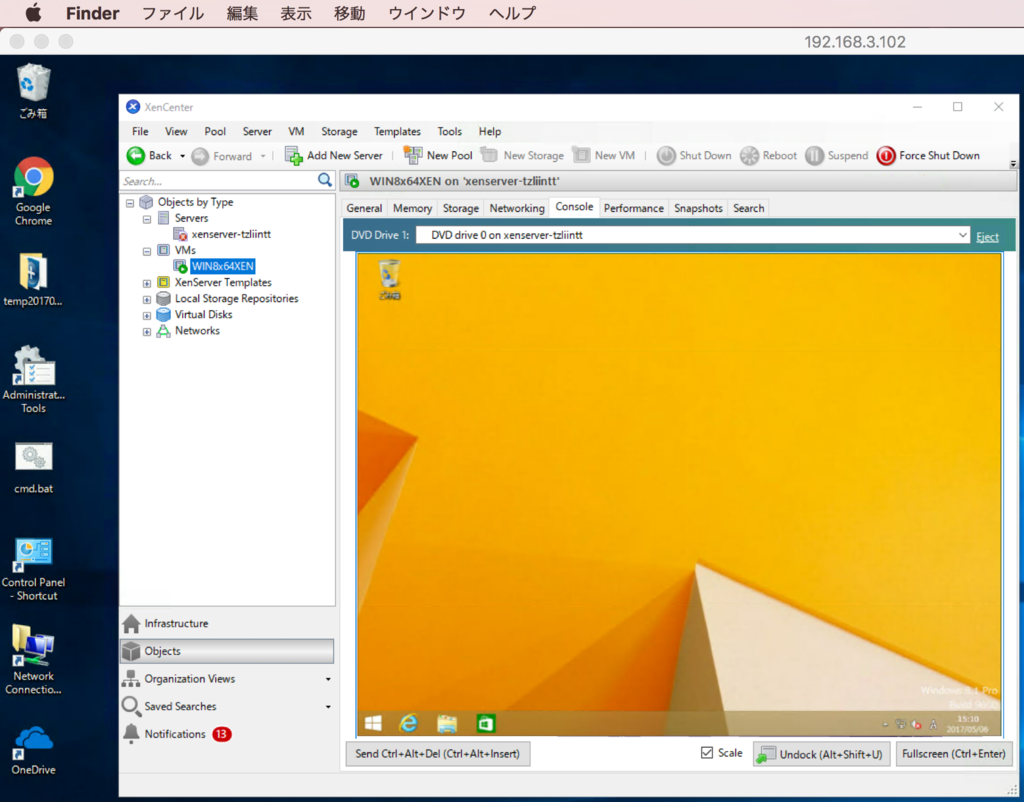Click the Forward arrow icon

(200, 156)
